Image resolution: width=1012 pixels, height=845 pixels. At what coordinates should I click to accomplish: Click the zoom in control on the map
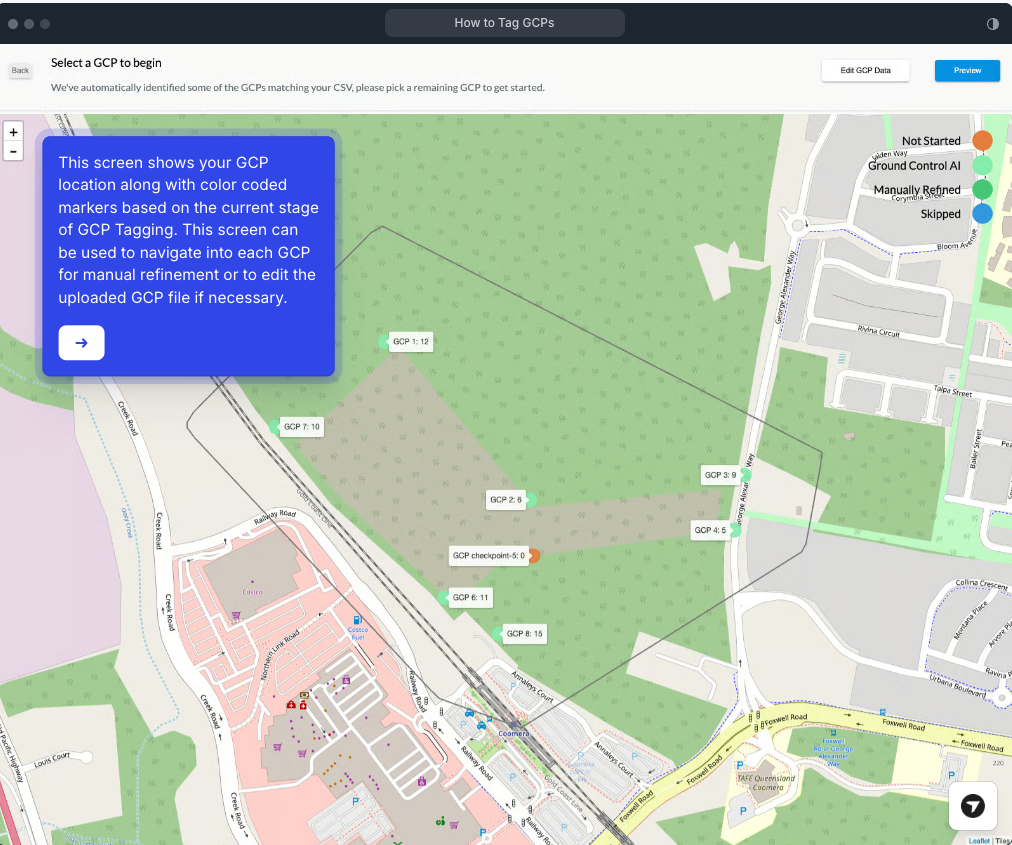coord(13,131)
